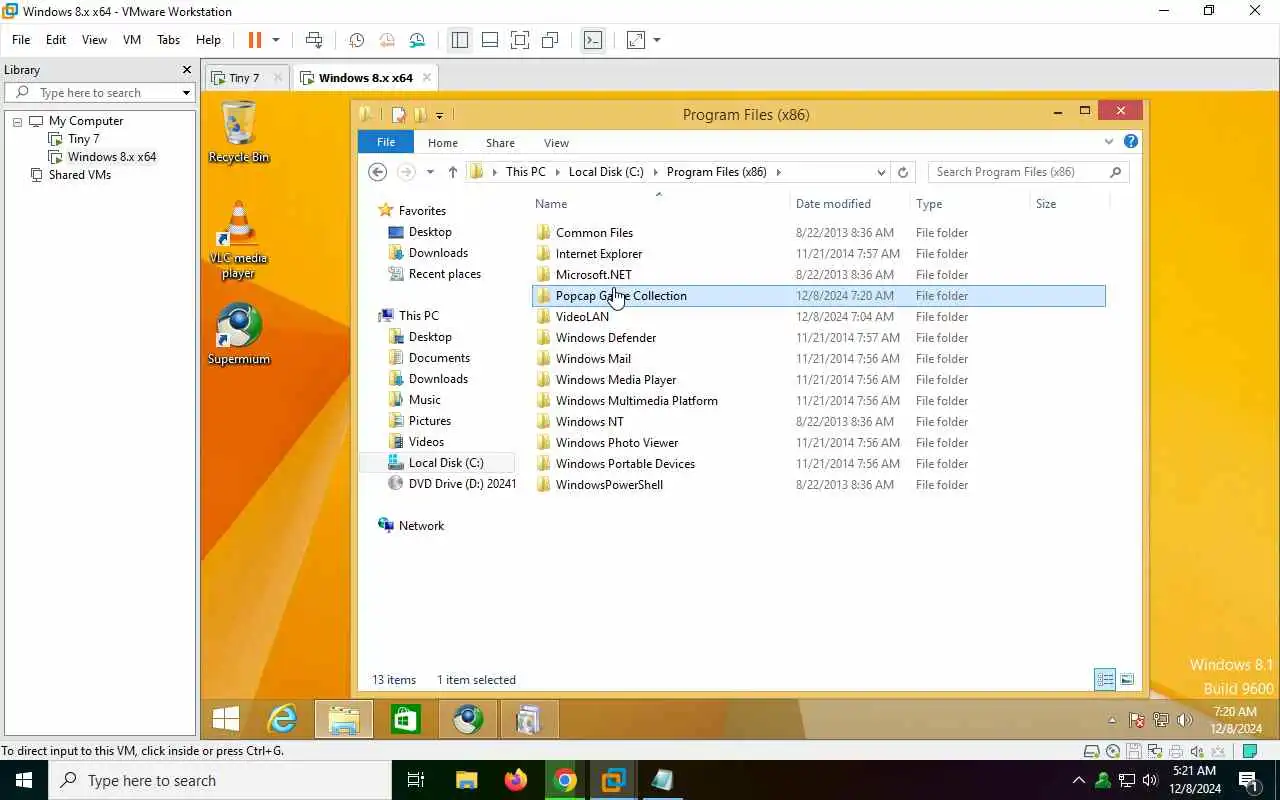Image resolution: width=1280 pixels, height=800 pixels.
Task: Open the Explorer Share ribbon tab
Action: (500, 143)
